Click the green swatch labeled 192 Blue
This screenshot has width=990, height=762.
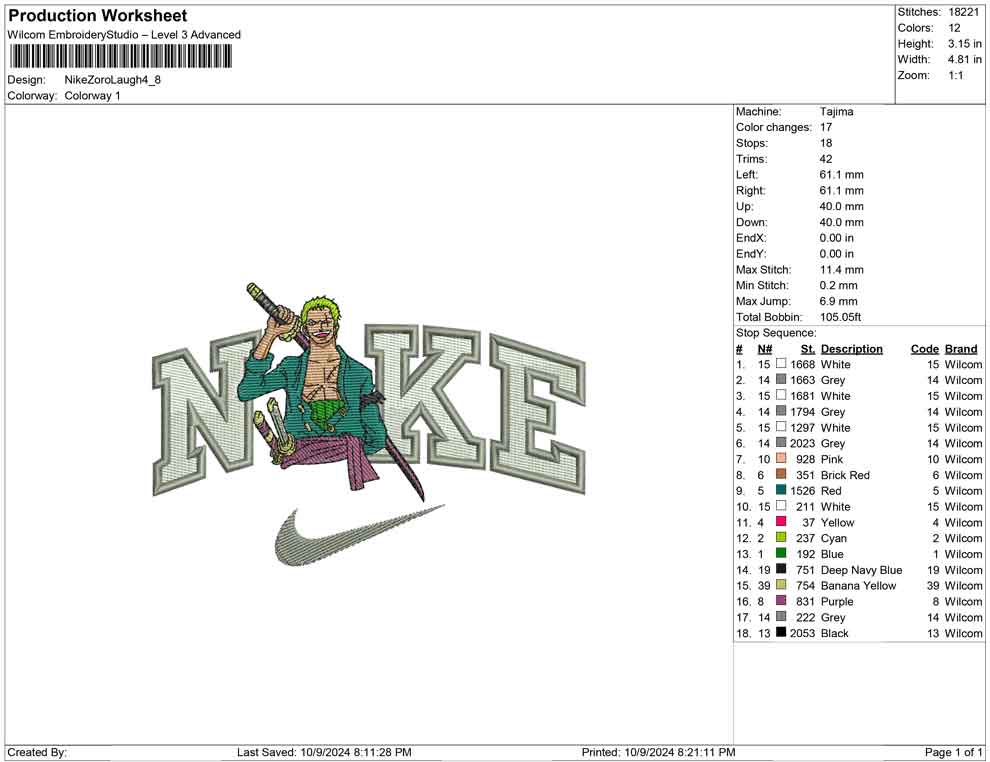click(781, 553)
